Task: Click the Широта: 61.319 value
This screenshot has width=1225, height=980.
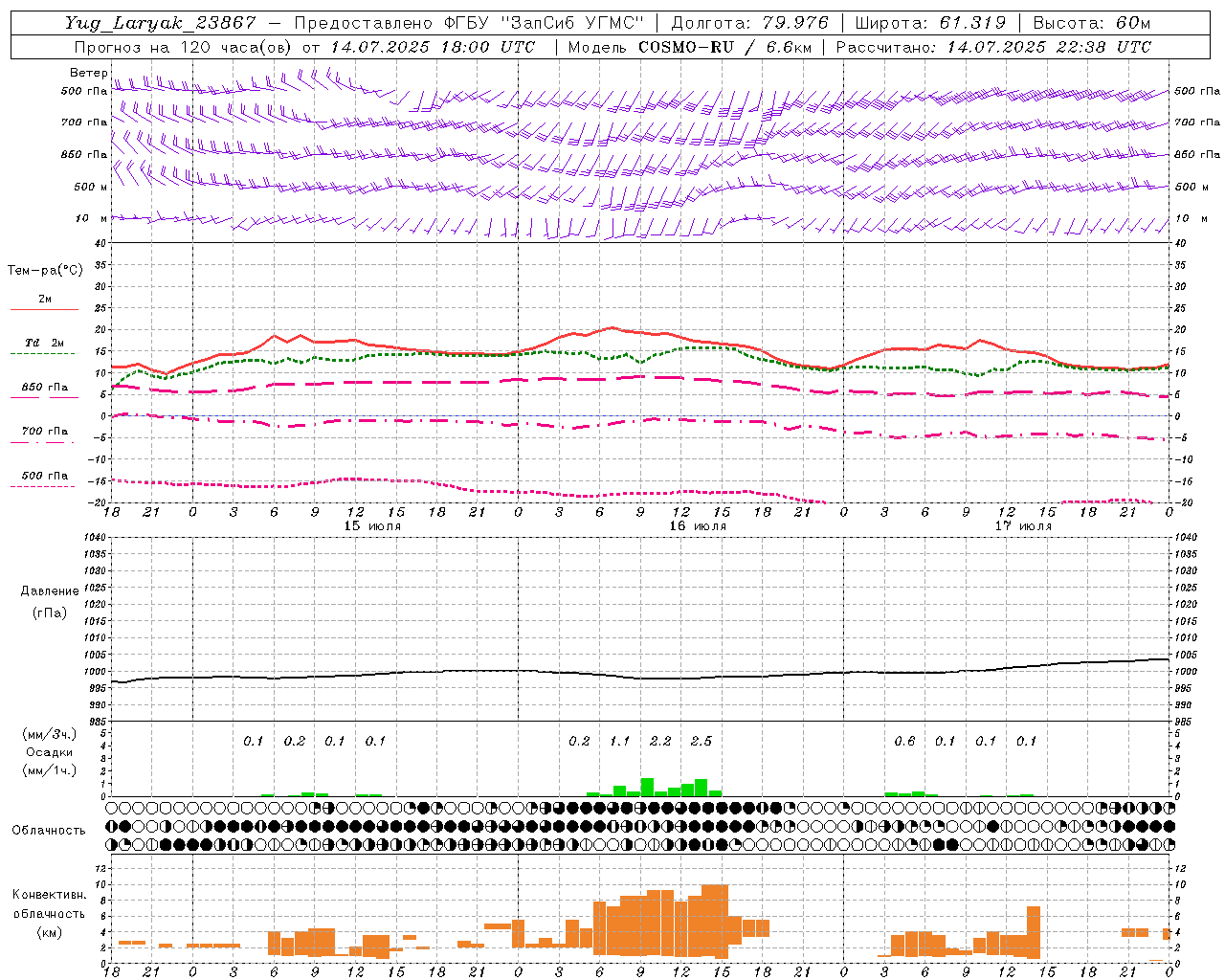Action: (x=929, y=23)
